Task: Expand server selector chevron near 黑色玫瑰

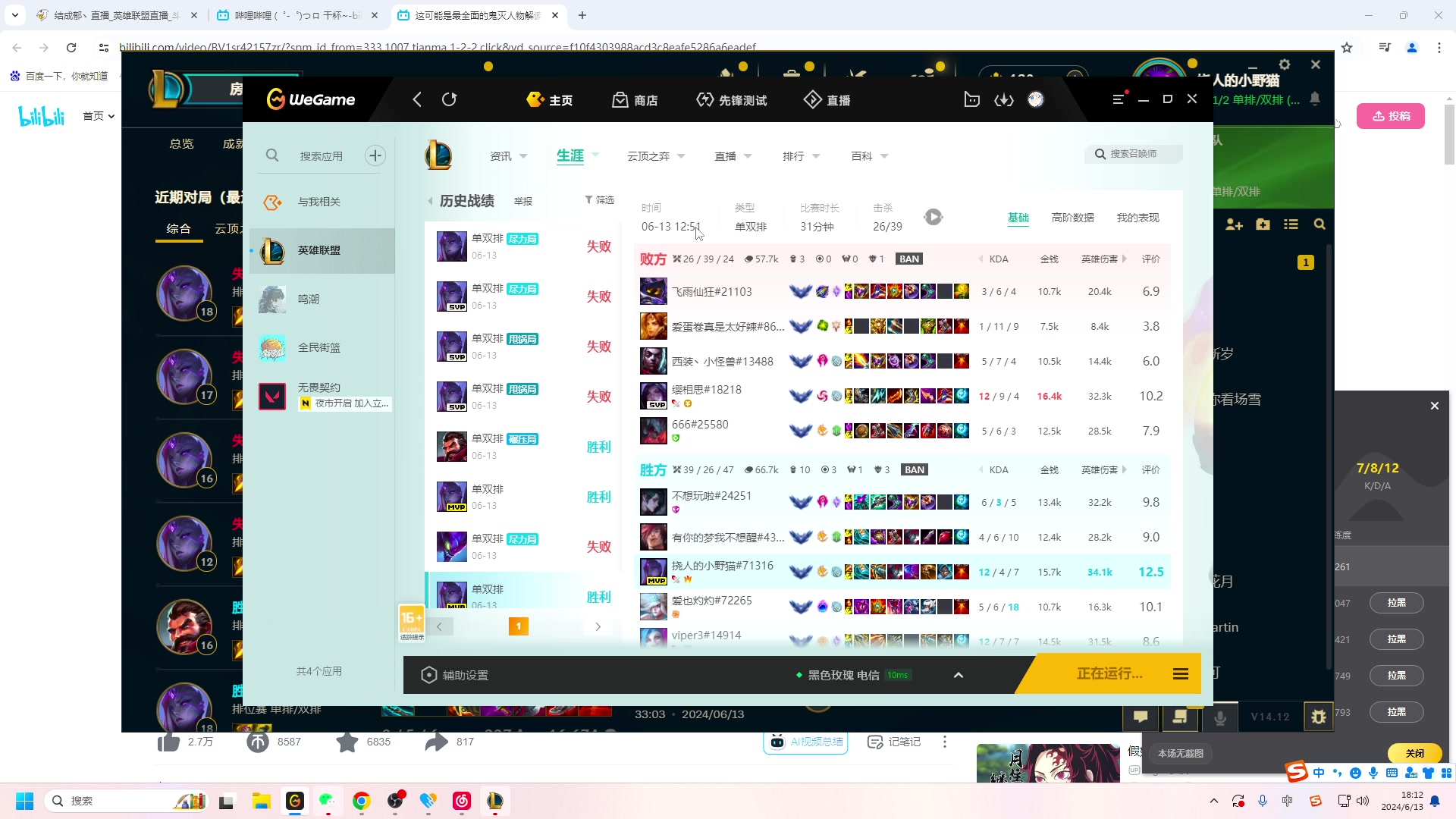Action: coord(959,675)
